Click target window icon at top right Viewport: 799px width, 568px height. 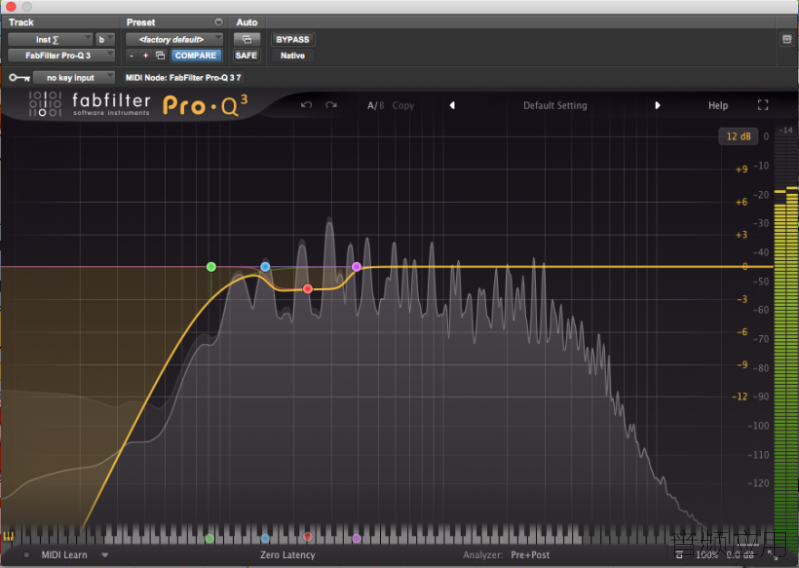click(x=786, y=39)
